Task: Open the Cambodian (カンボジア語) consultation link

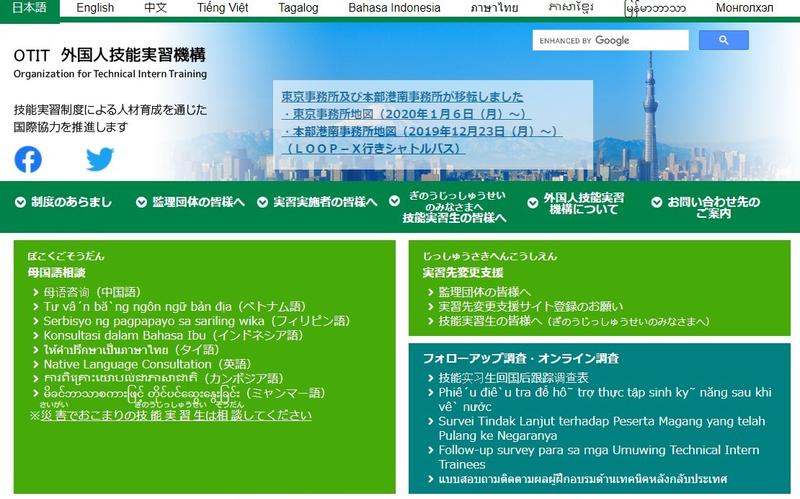Action: click(163, 379)
